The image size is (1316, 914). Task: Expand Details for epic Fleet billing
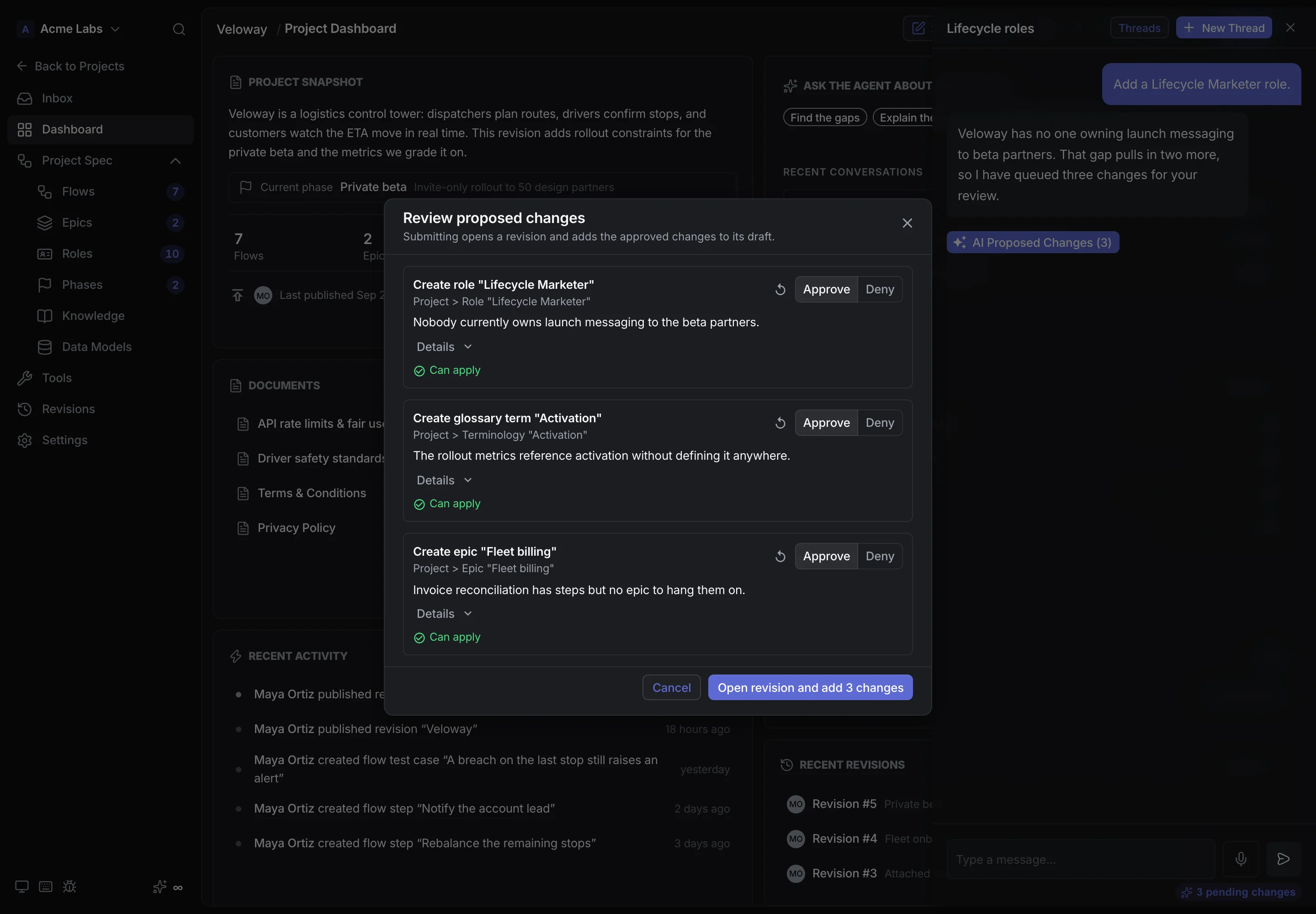click(445, 614)
